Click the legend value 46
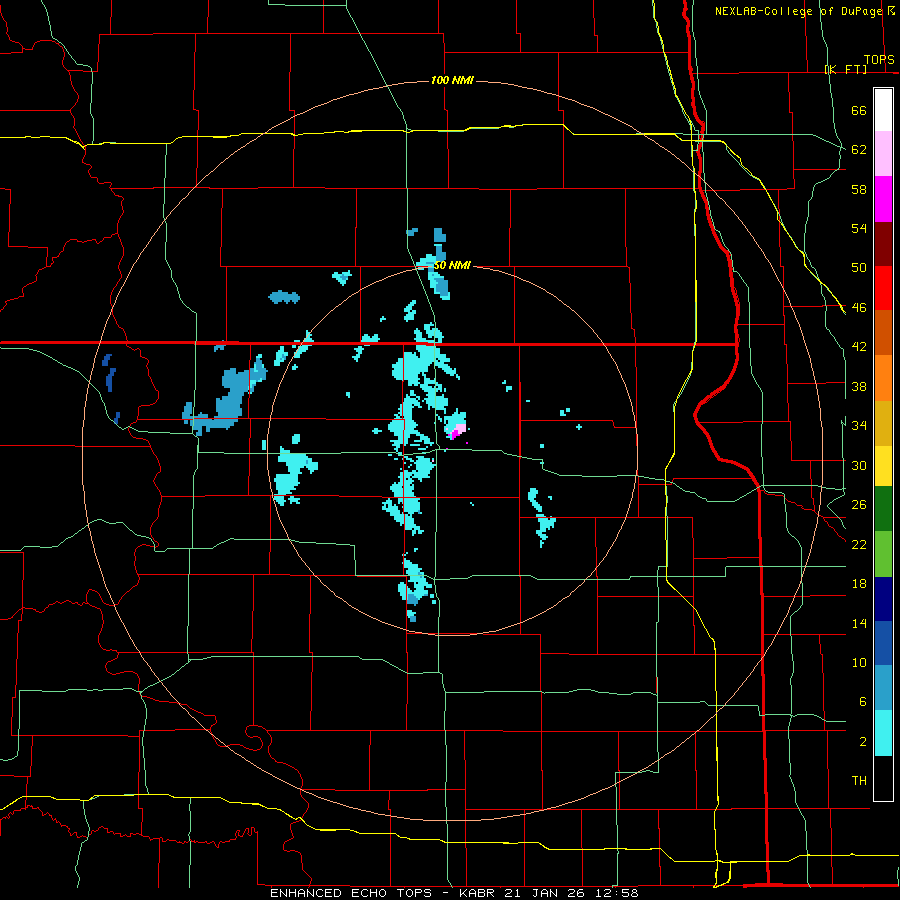Viewport: 900px width, 900px height. (x=859, y=308)
